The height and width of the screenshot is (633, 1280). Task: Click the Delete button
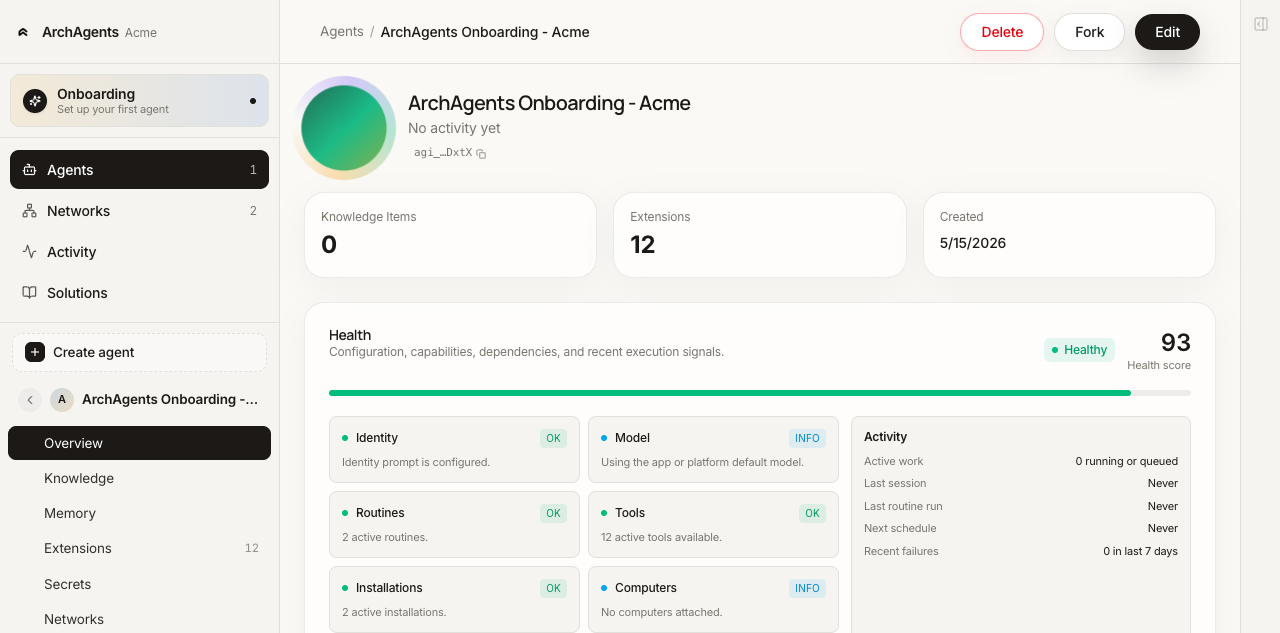1002,32
